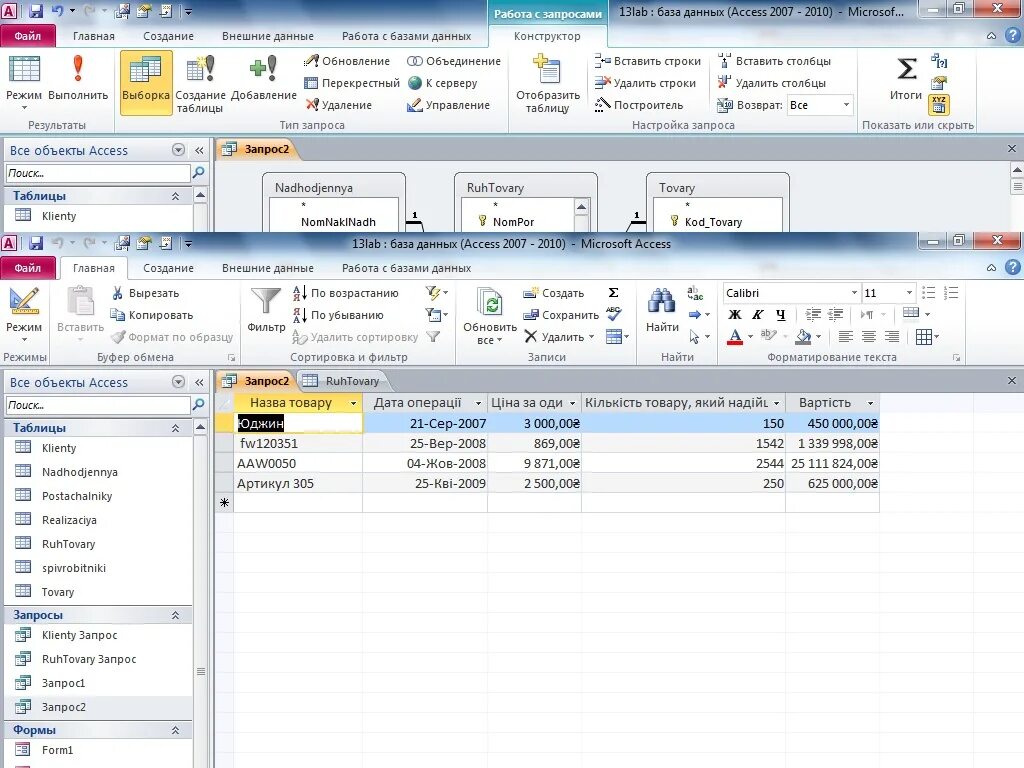The height and width of the screenshot is (768, 1024).
Task: Choose the Перекрестный crosstab query
Action: [x=351, y=83]
